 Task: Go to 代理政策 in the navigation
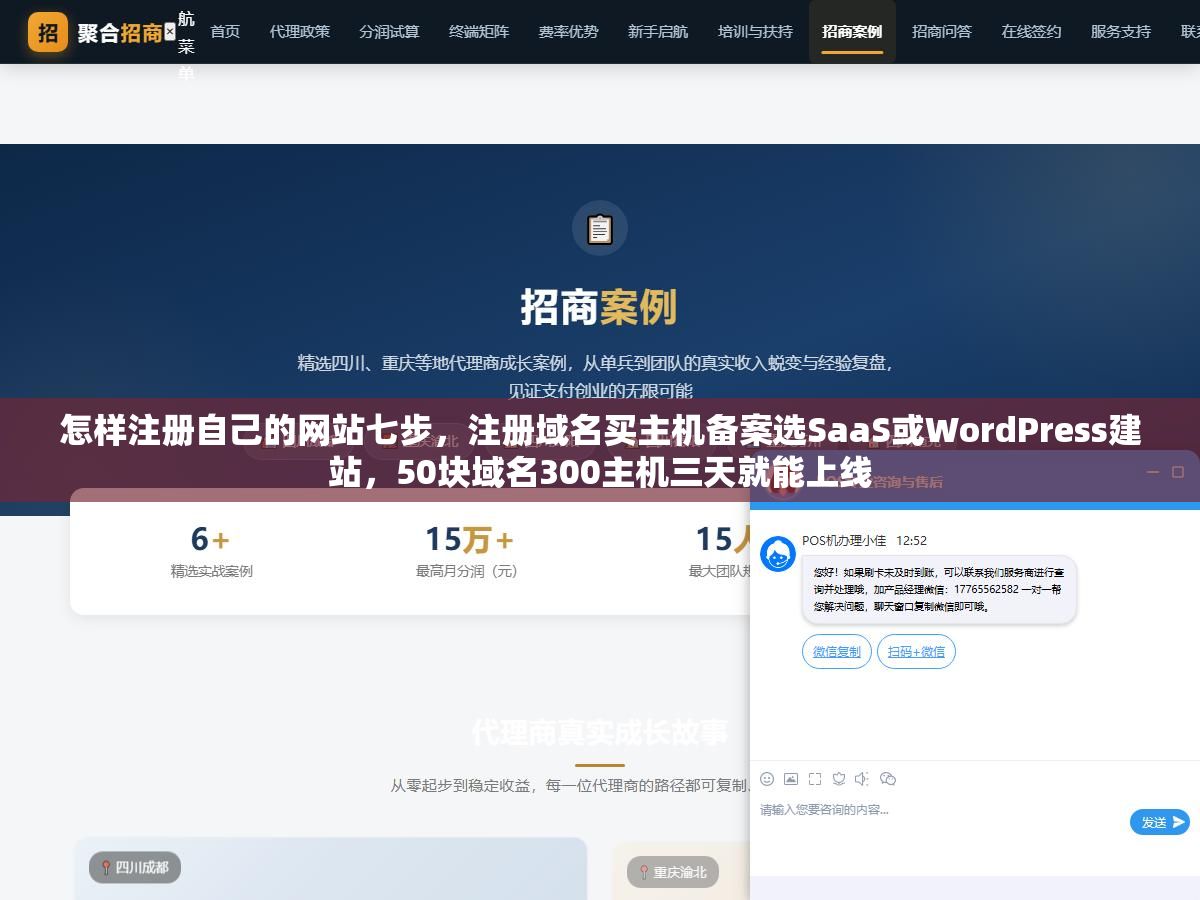[299, 32]
